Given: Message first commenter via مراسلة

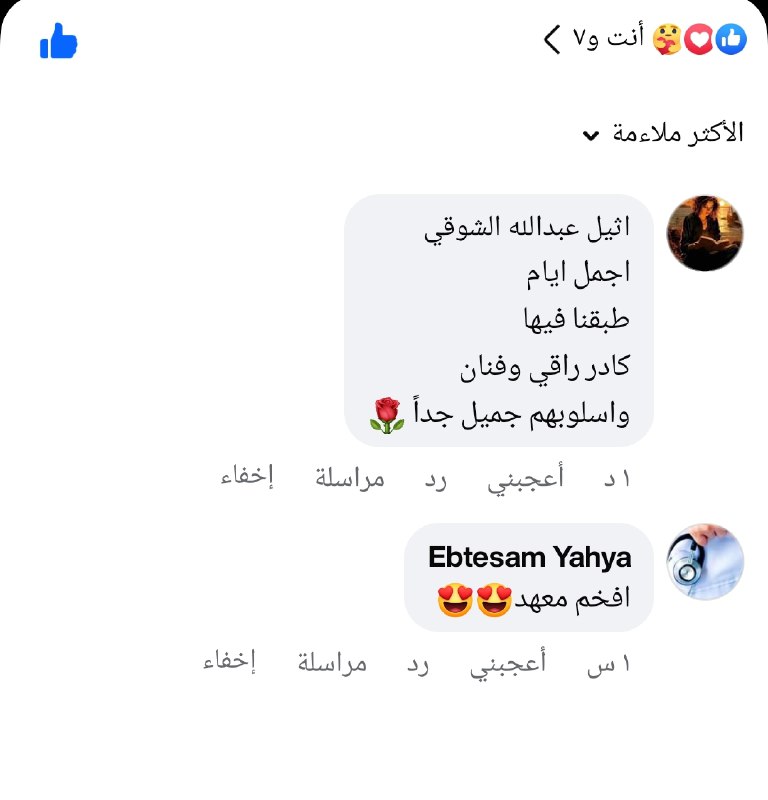Looking at the screenshot, I should point(350,479).
